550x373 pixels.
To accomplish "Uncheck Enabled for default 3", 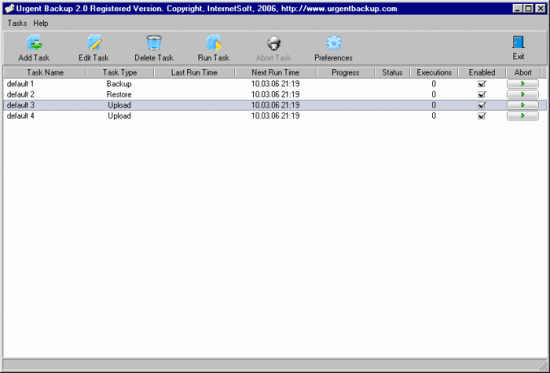I will pos(482,105).
